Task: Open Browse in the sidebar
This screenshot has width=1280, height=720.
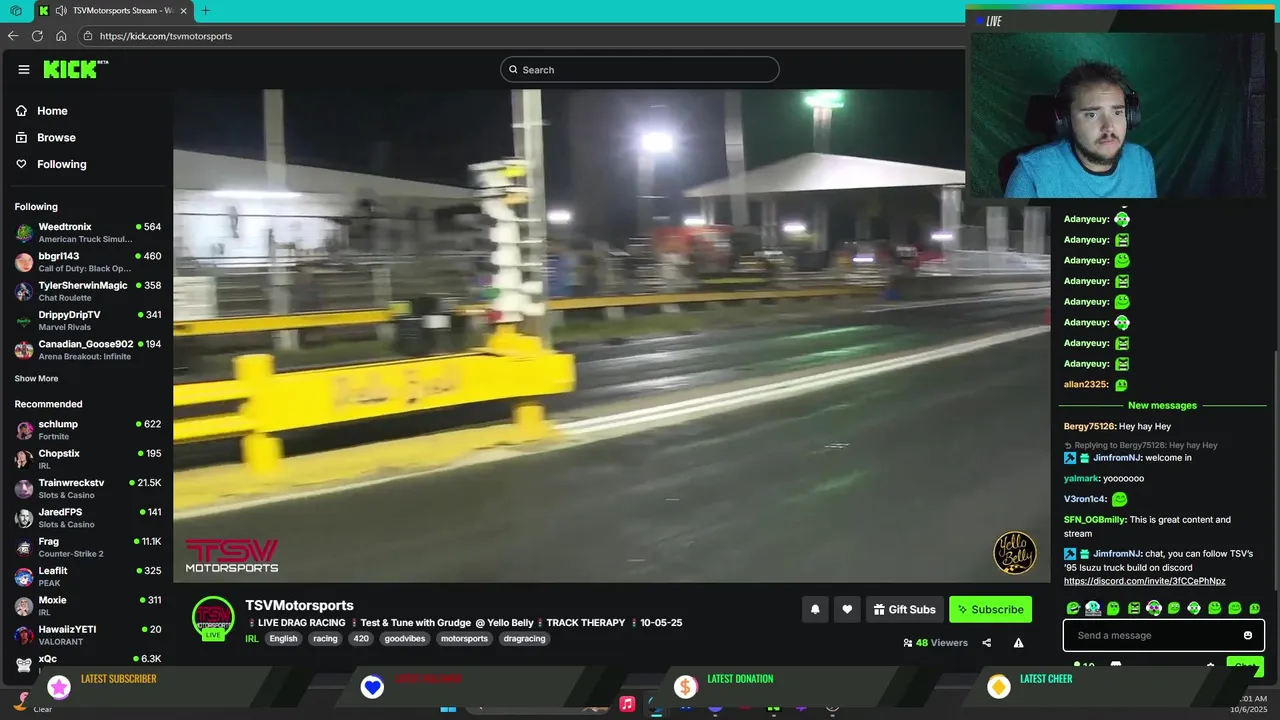Action: tap(56, 138)
